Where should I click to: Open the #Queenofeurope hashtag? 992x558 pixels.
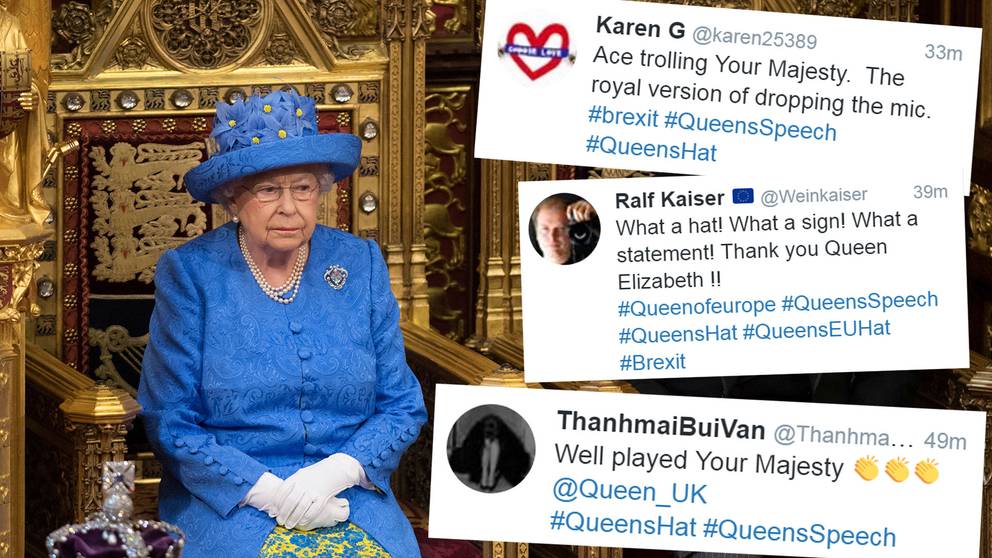(x=697, y=307)
